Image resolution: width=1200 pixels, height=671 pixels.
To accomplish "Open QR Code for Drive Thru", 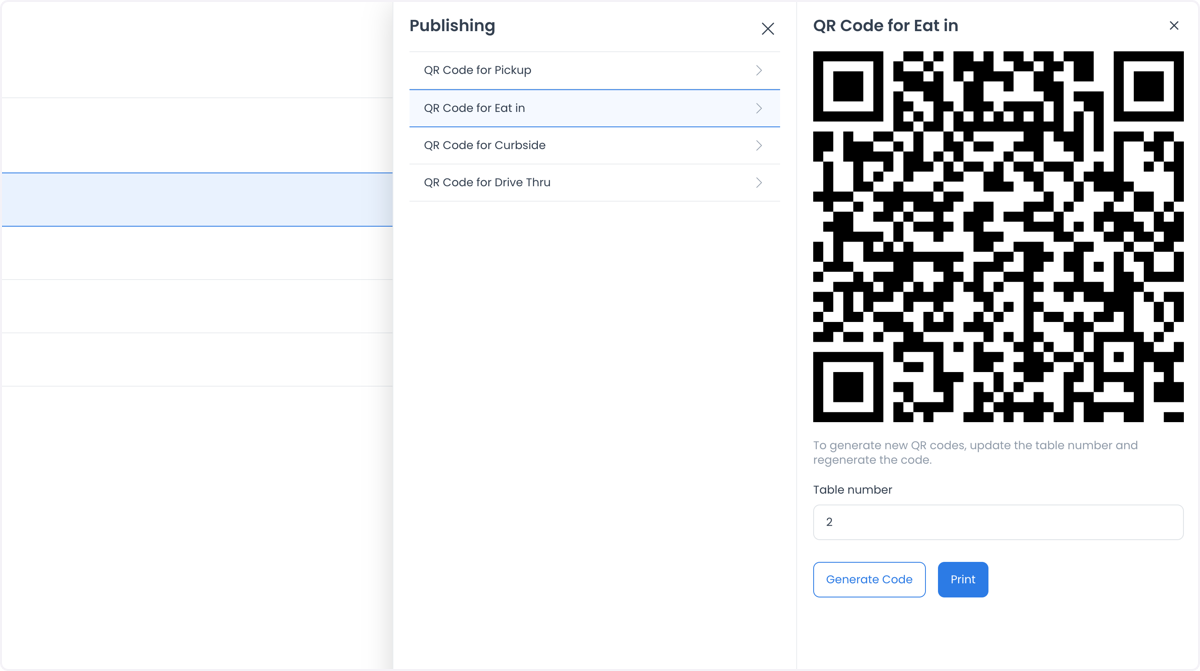I will pyautogui.click(x=594, y=183).
